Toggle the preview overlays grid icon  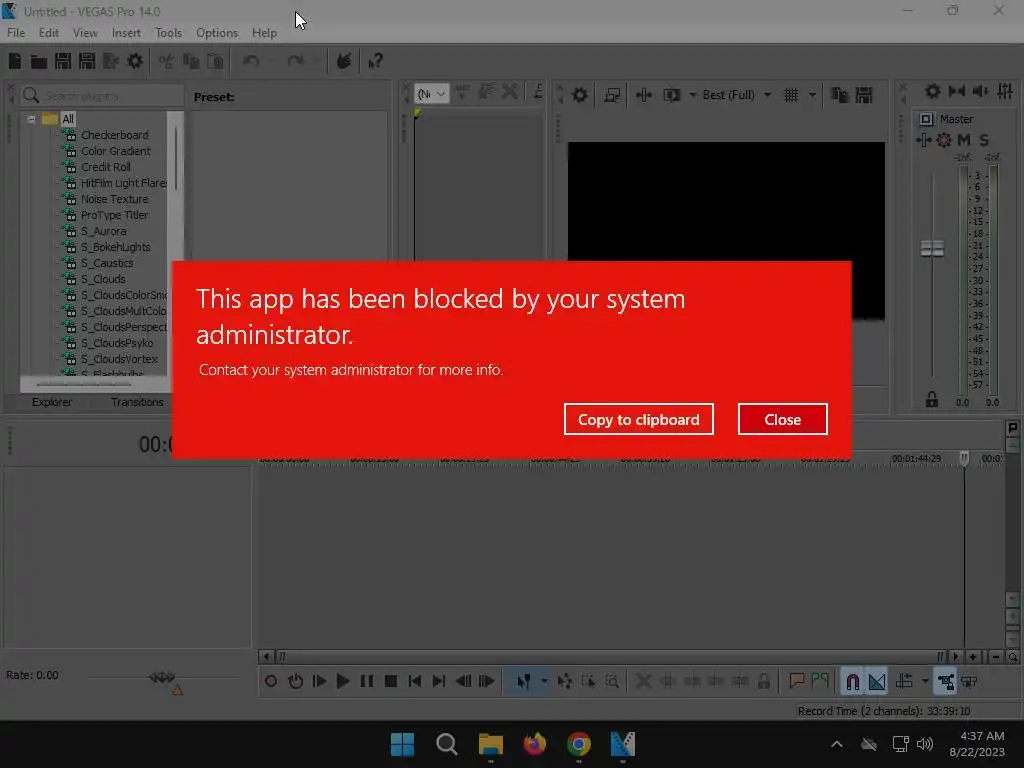click(791, 95)
